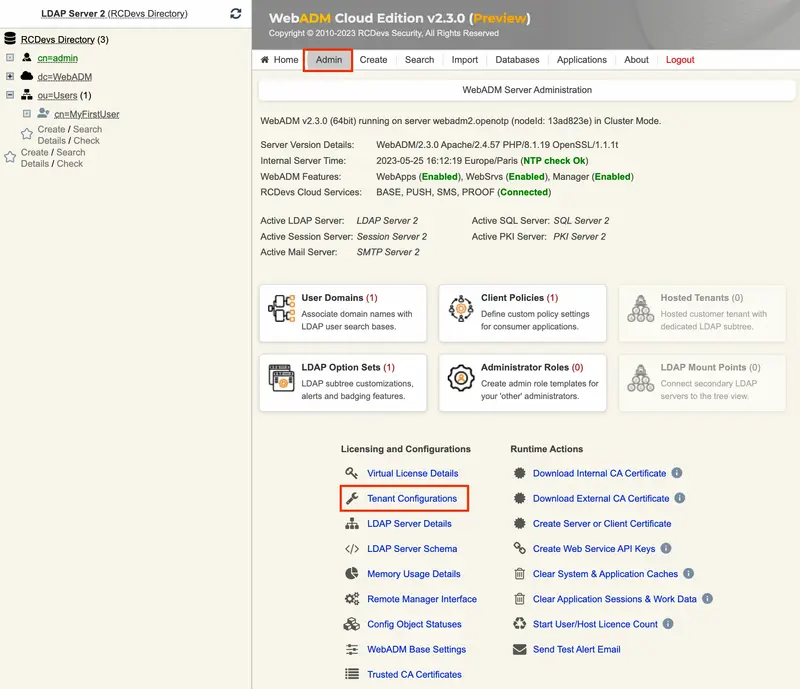Open the Hosted Tenants disabled card
800x689 pixels.
click(x=702, y=313)
